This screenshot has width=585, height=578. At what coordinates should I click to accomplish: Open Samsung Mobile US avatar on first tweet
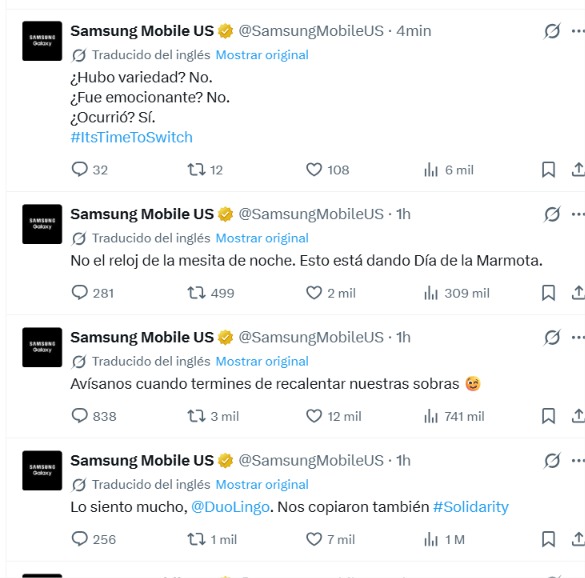point(42,41)
